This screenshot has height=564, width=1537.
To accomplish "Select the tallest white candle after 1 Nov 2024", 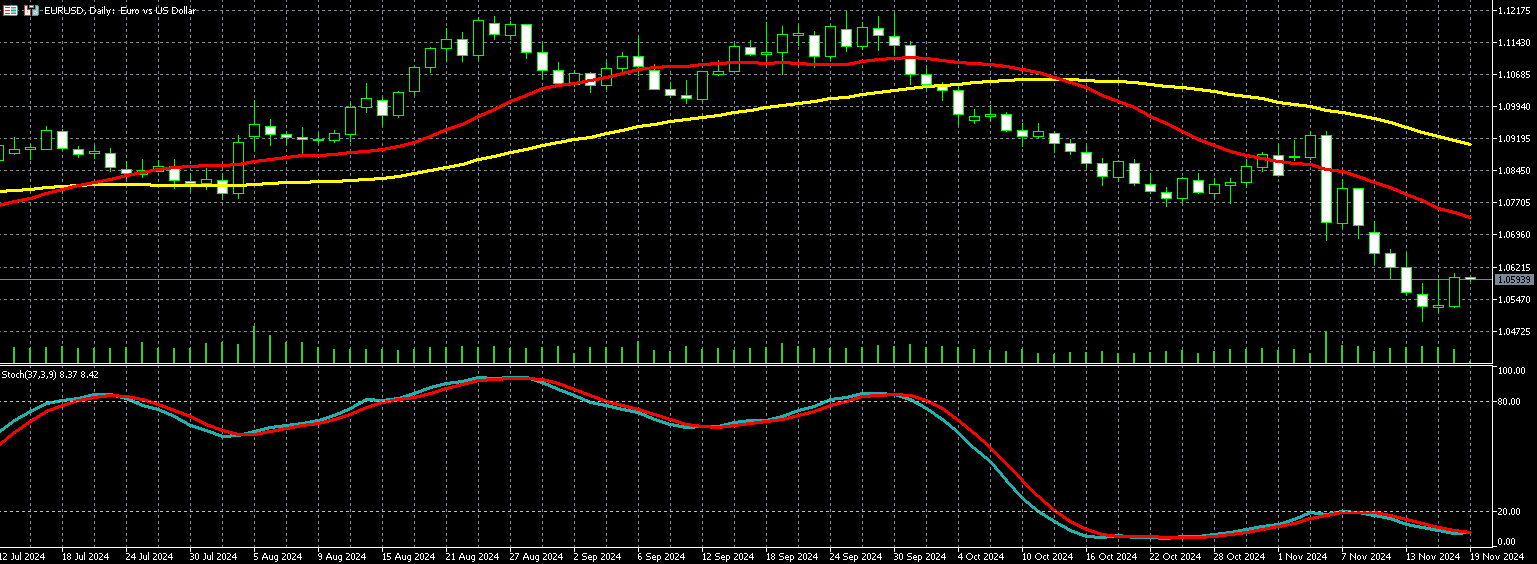I will click(x=1326, y=178).
